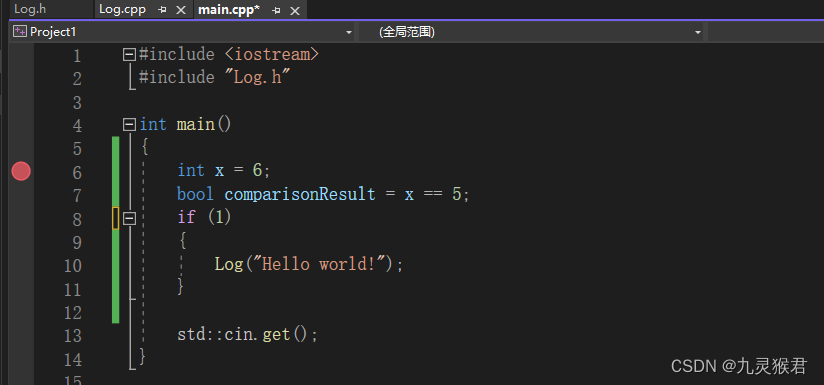Viewport: 824px width, 385px height.
Task: Click line number 13 in the gutter
Action: (x=73, y=336)
